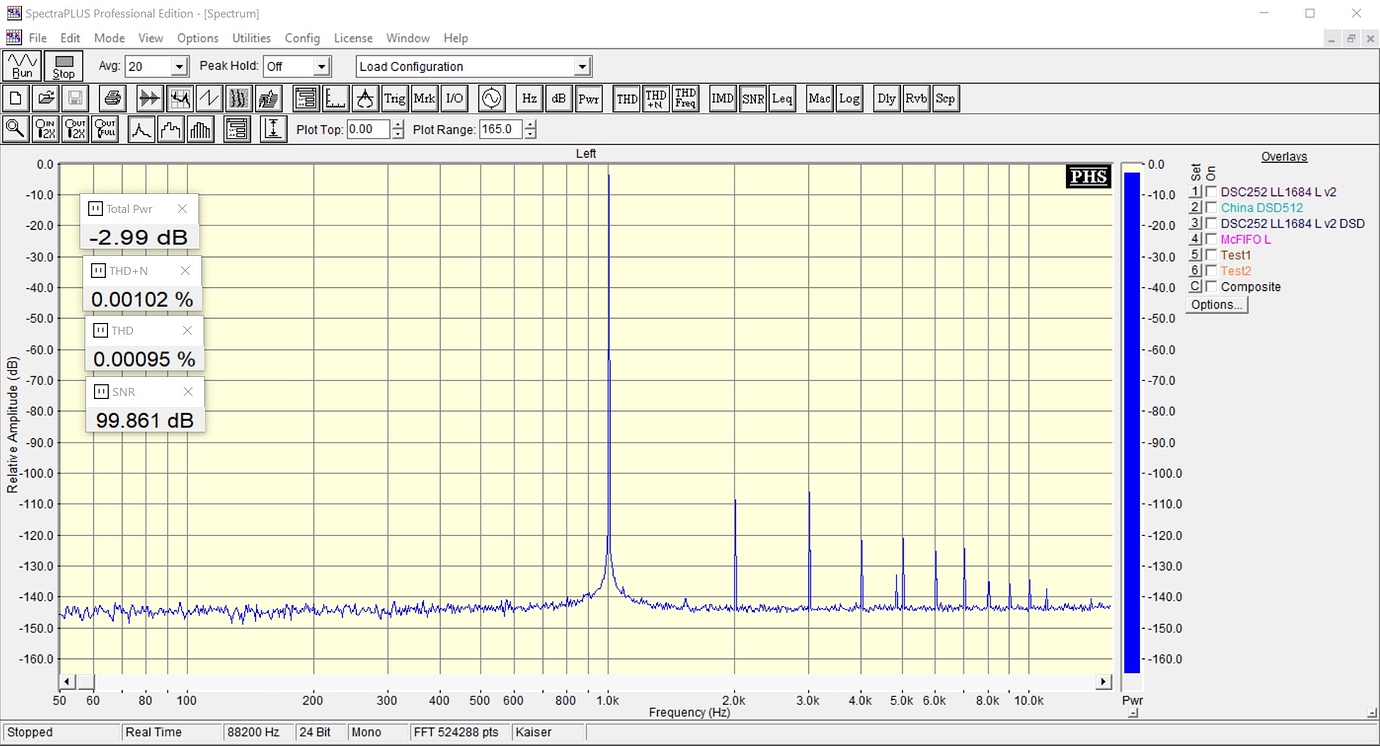Zoom in 2X with the magnifier icon
The image size is (1380, 746).
[45, 129]
